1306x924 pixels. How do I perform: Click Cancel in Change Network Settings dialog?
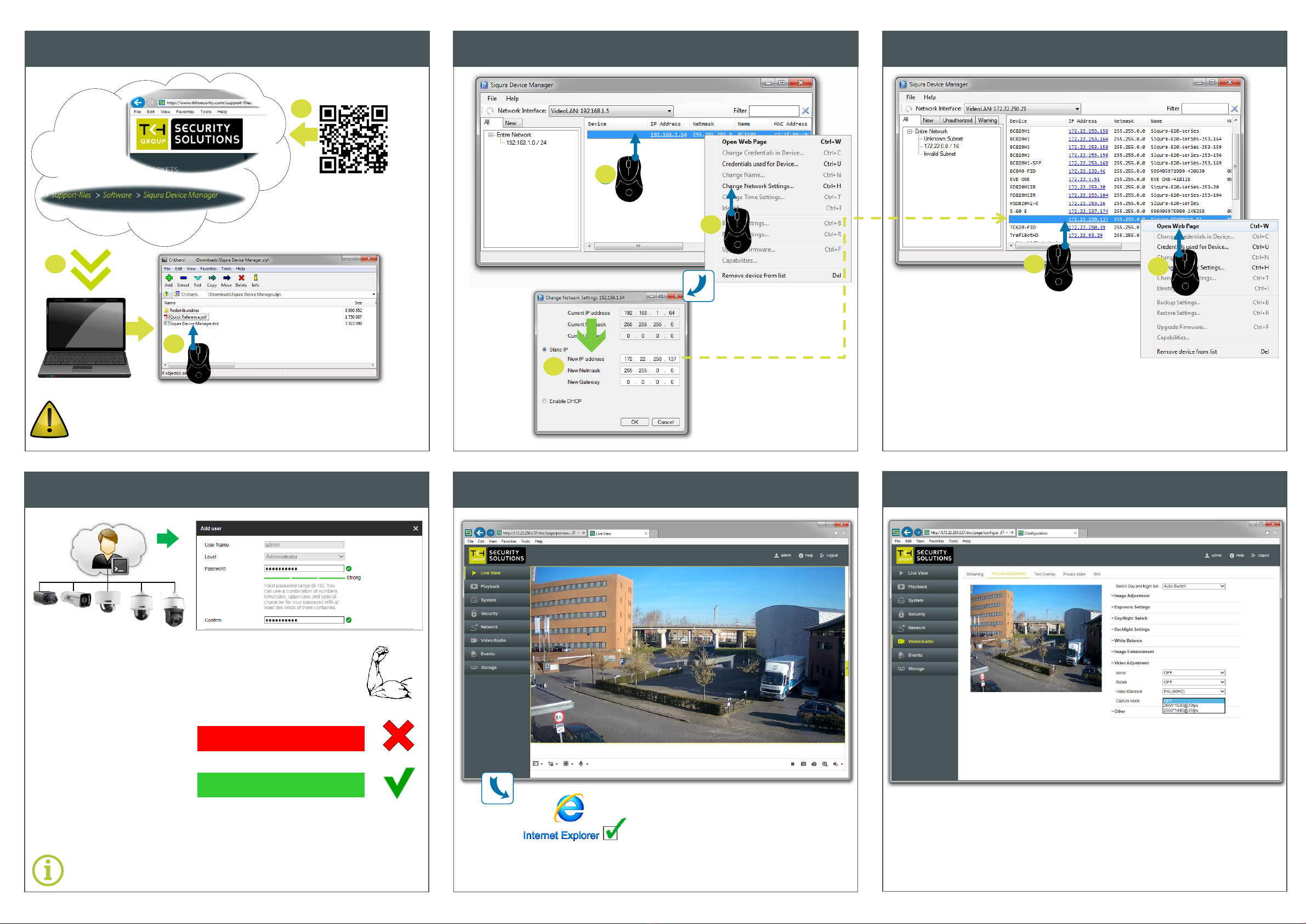(x=665, y=422)
